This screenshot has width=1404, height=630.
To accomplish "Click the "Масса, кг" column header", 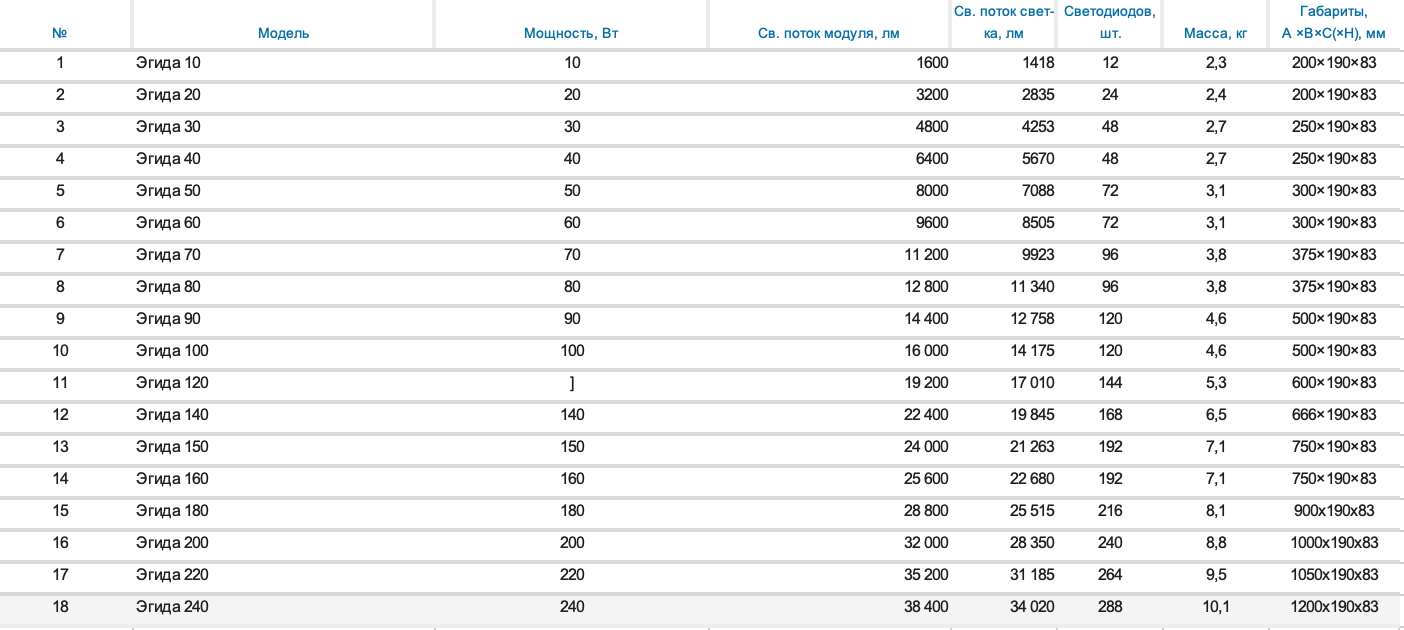I will [x=1215, y=33].
